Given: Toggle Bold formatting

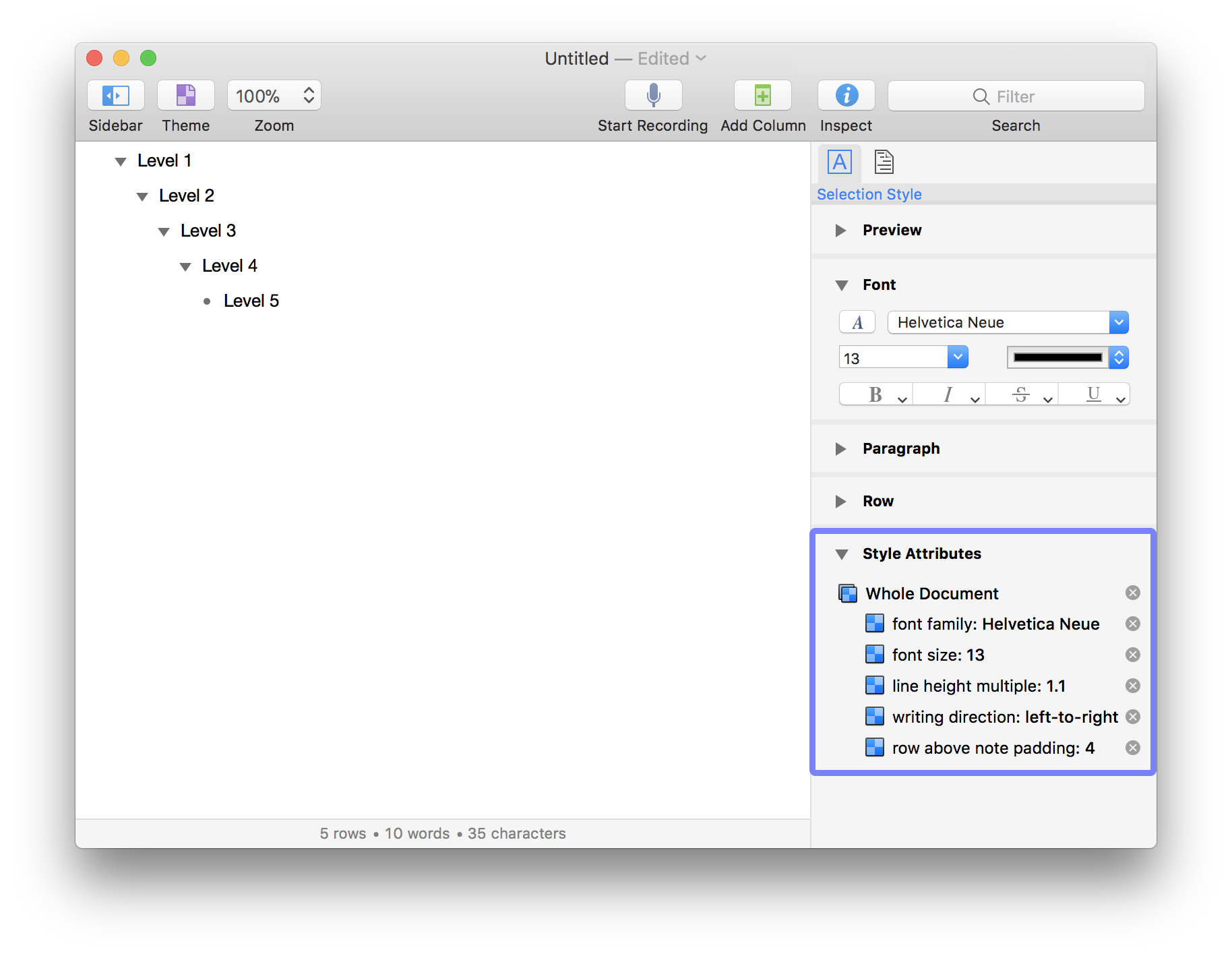Looking at the screenshot, I should (876, 394).
